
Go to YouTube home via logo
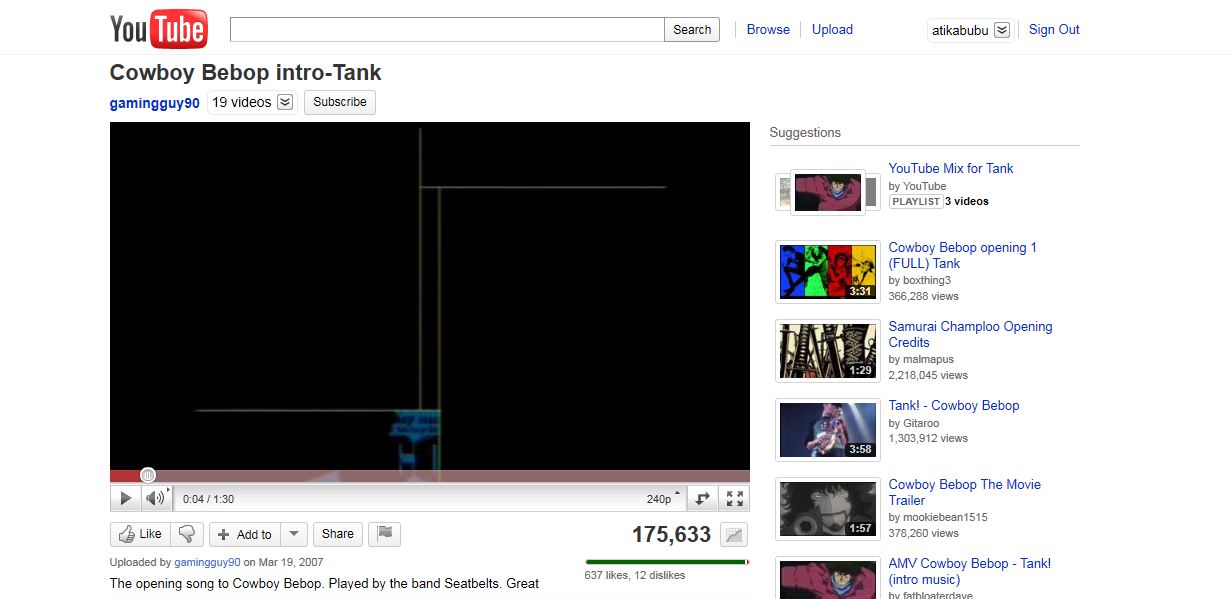click(158, 30)
